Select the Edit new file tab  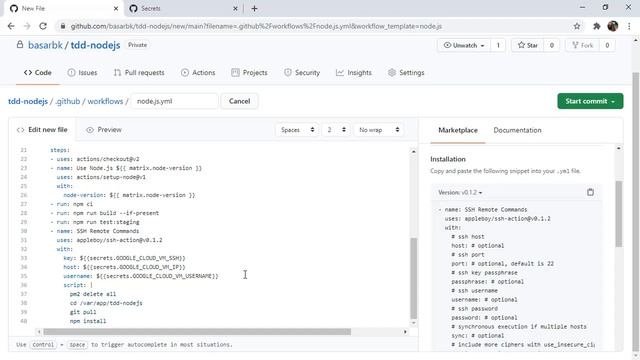click(42, 130)
